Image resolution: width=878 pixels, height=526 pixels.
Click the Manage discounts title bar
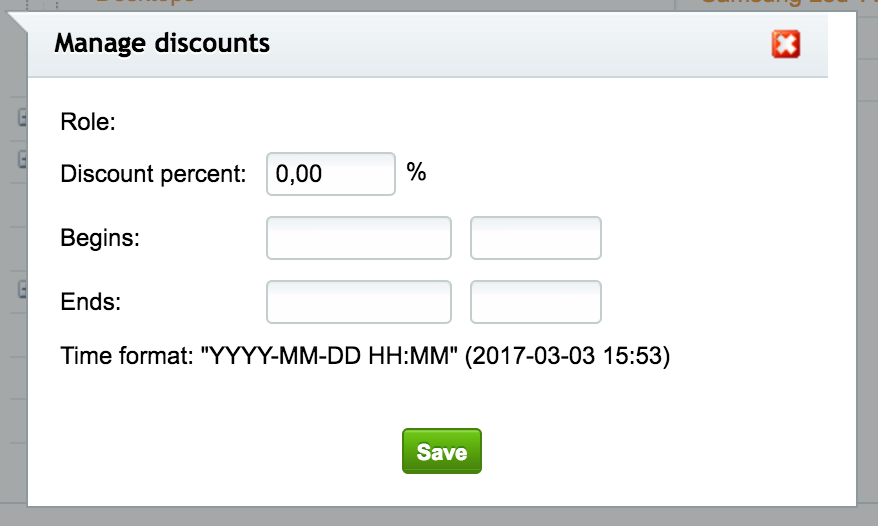[428, 44]
